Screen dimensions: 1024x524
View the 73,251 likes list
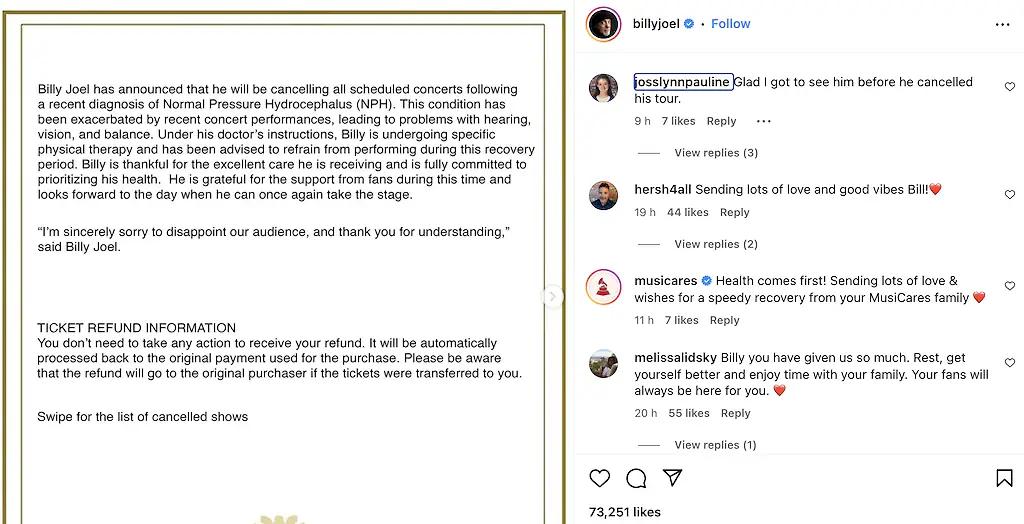pos(625,512)
